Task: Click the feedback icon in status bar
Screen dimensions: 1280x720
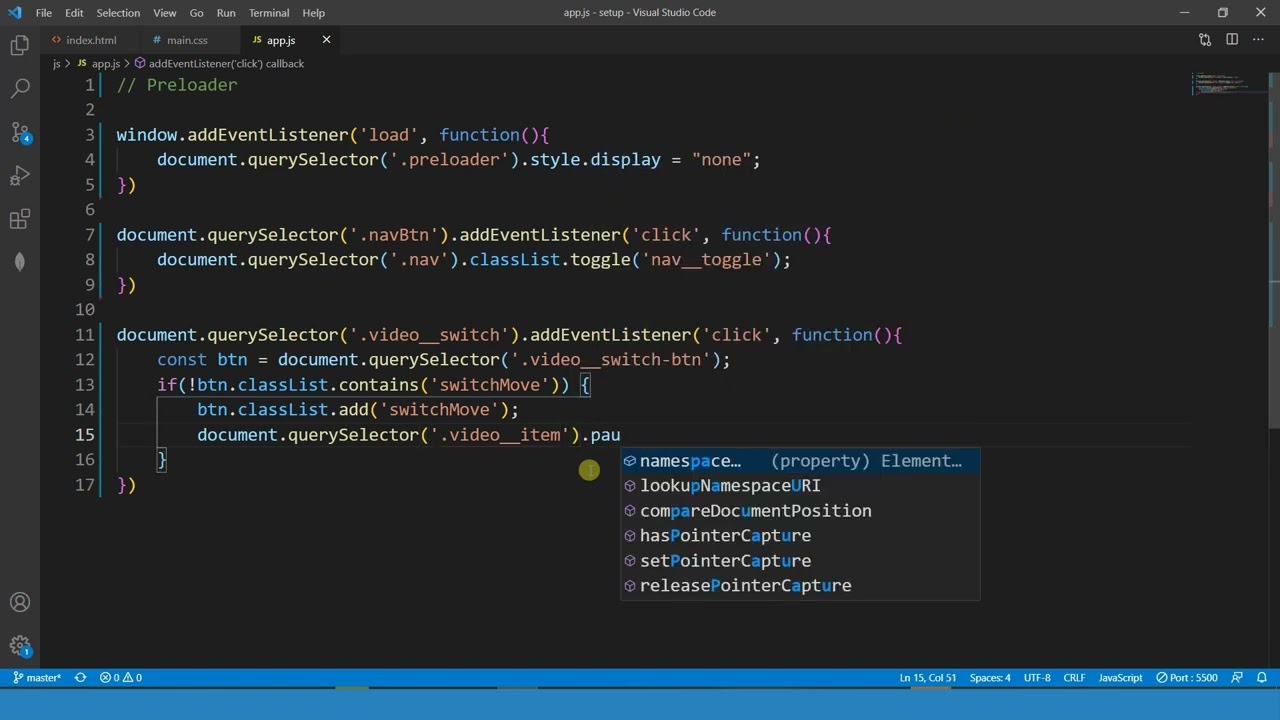Action: pyautogui.click(x=1238, y=678)
